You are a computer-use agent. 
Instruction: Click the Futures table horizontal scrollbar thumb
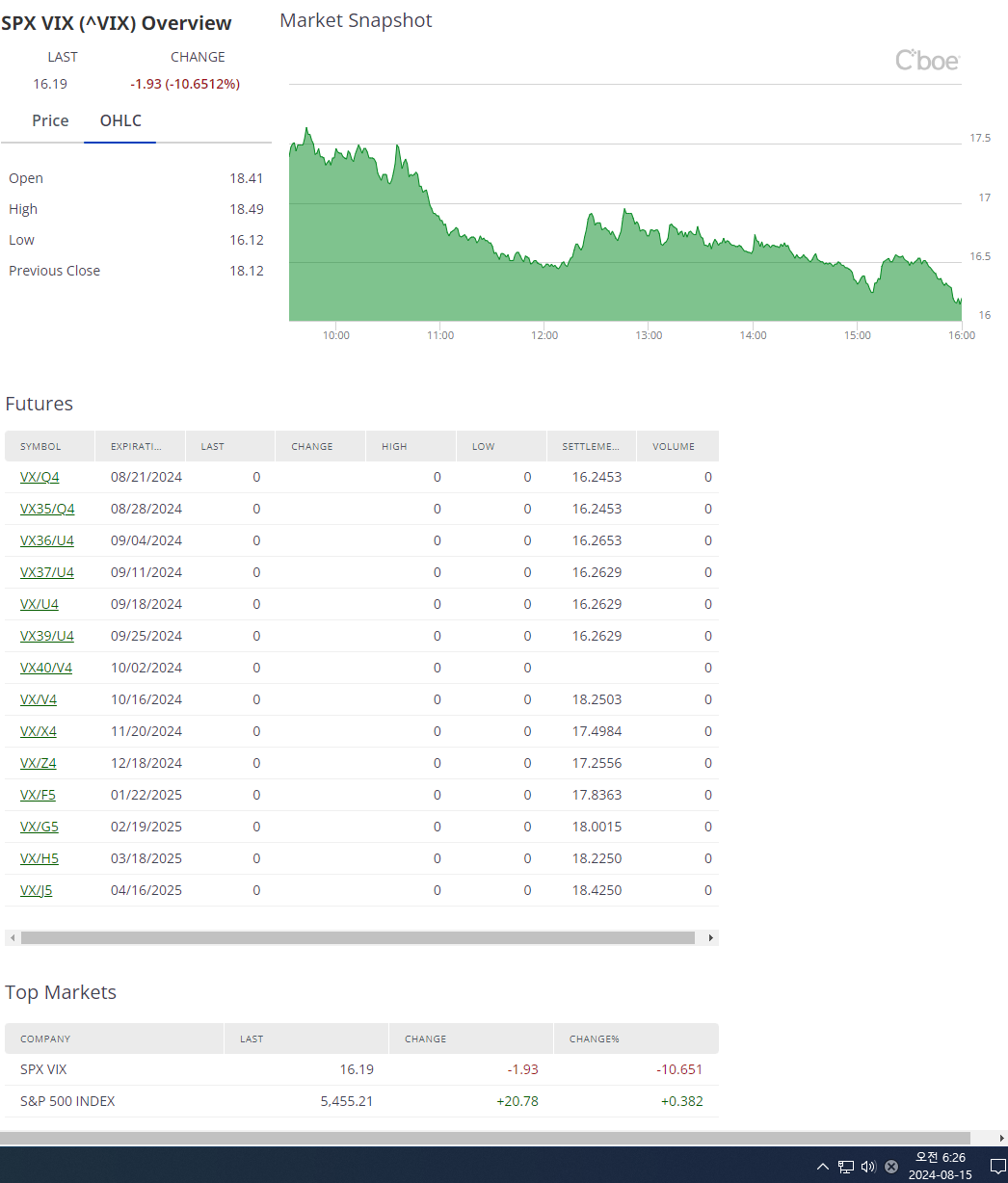coord(358,937)
